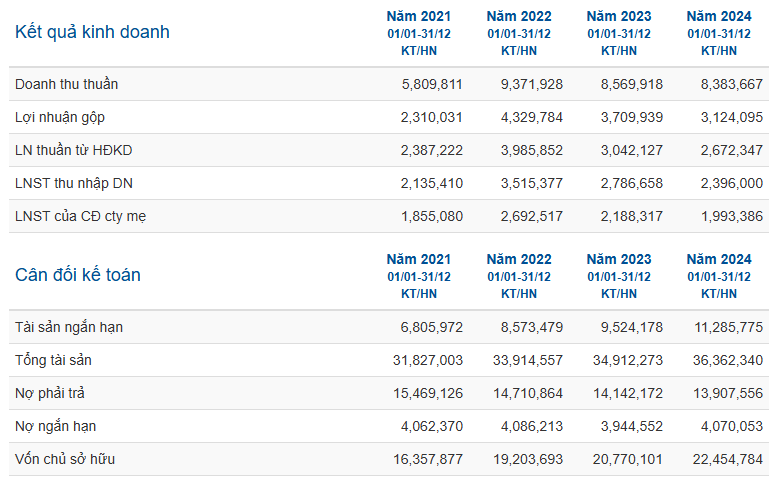Click "Năm 2021" header in Kết quả kinh doanh
The image size is (779, 490).
(x=419, y=16)
